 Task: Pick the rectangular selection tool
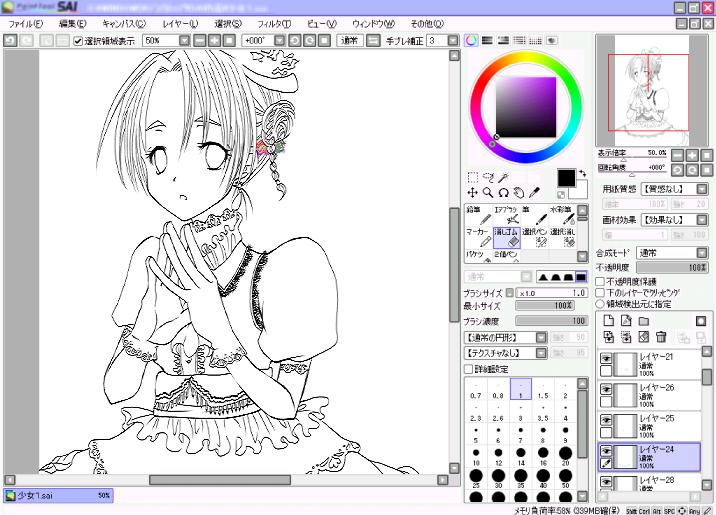click(473, 177)
